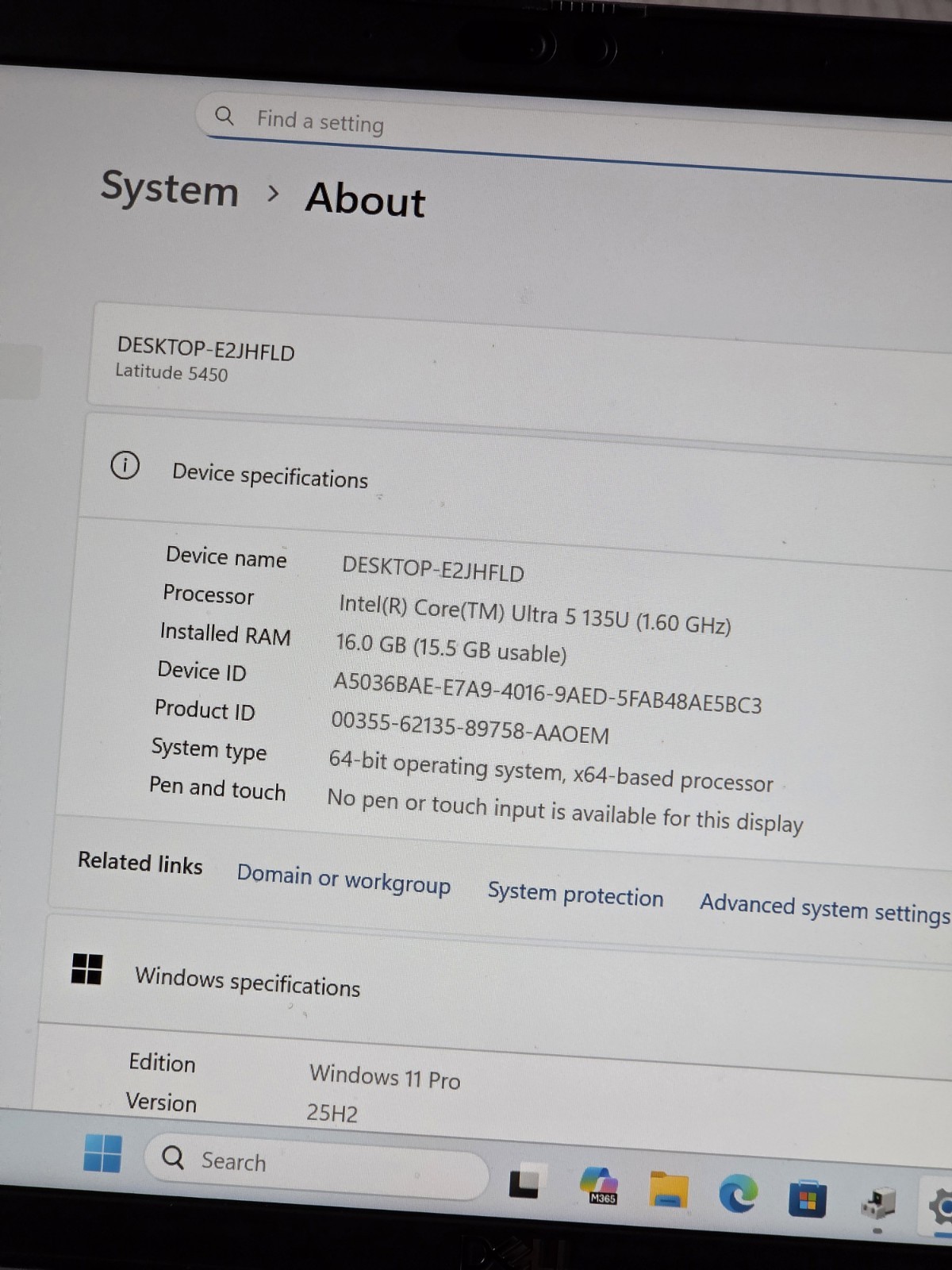Select the About breadcrumb title
This screenshot has height=1270, width=952.
tap(366, 198)
